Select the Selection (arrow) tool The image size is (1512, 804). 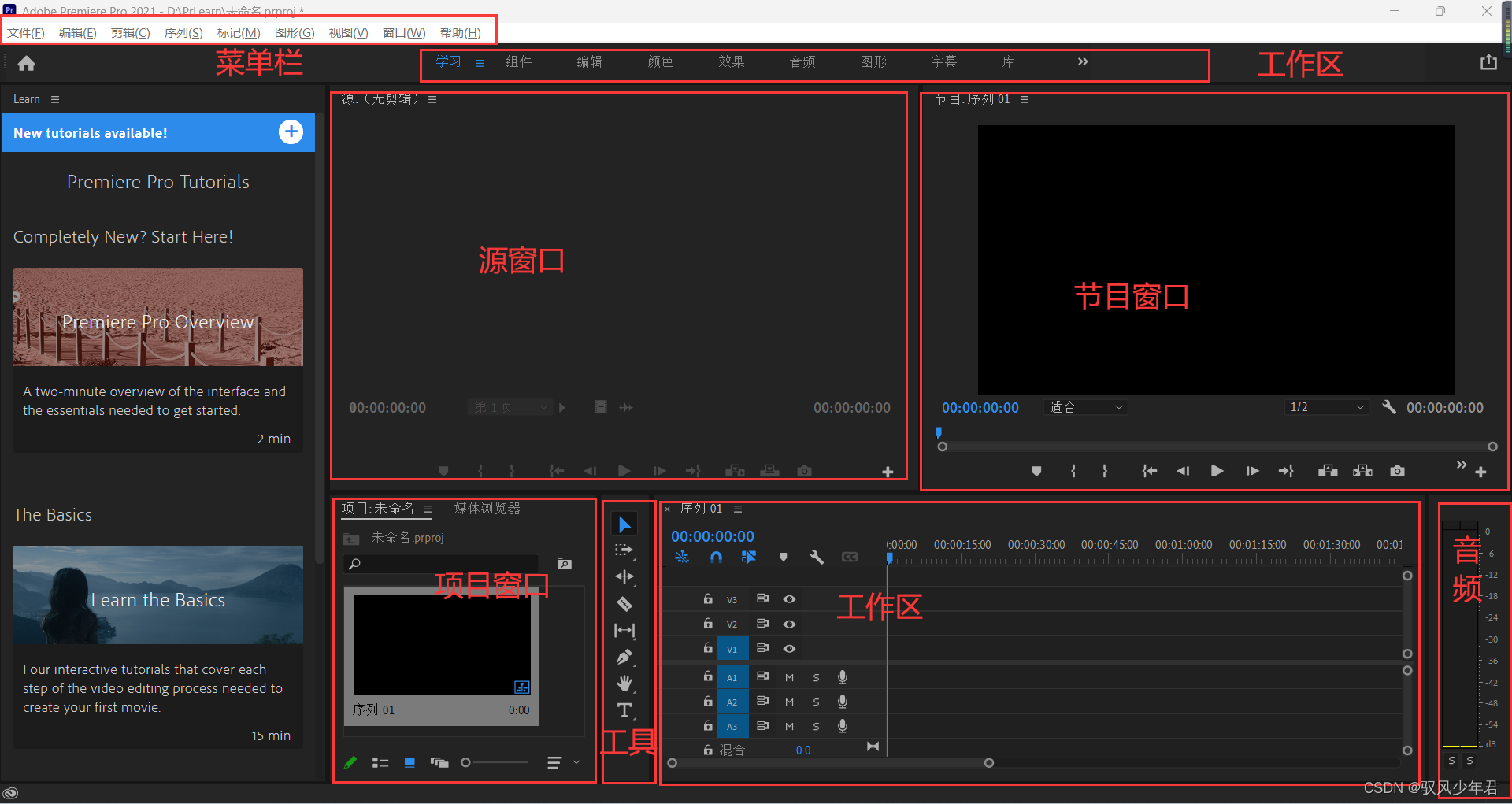pos(624,524)
